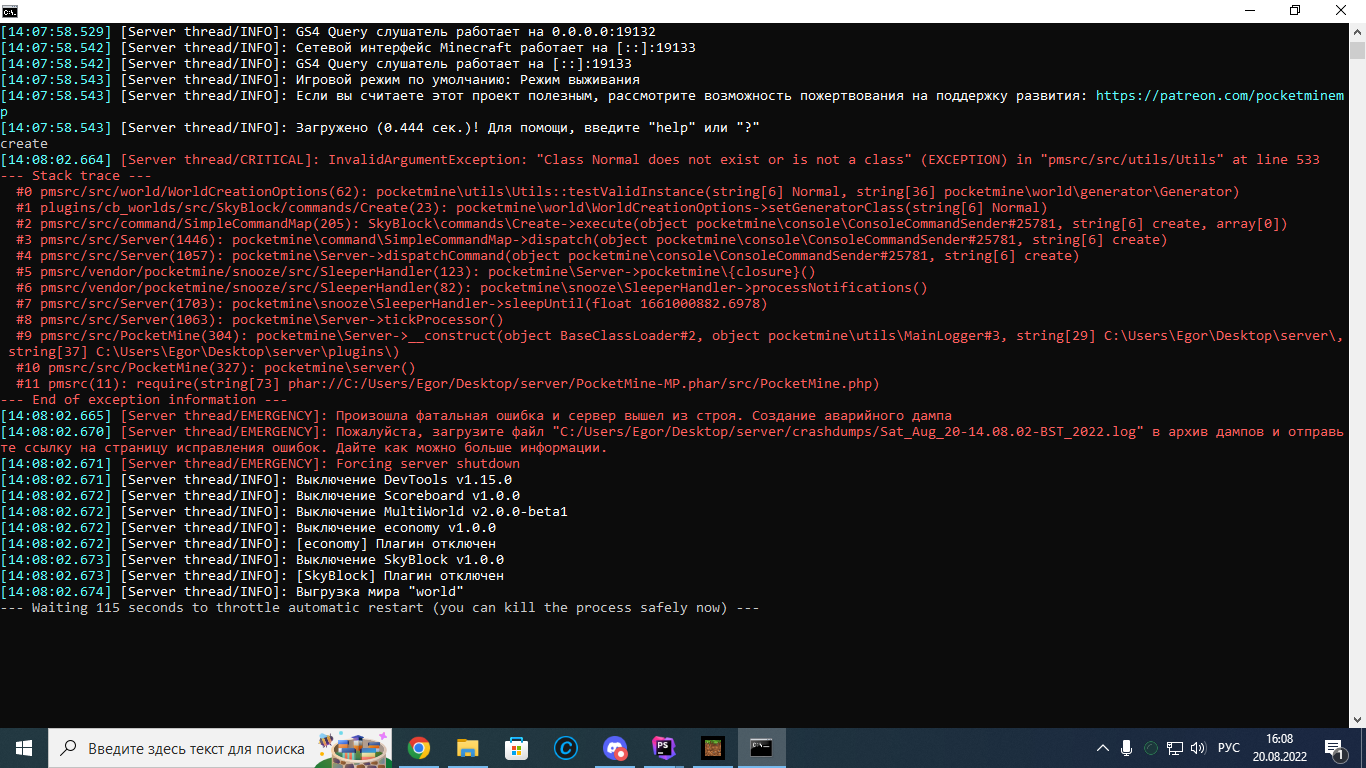Viewport: 1366px width, 768px height.
Task: Click stack frame #7 pmsrc/src/Server(1703)
Action: (391, 304)
